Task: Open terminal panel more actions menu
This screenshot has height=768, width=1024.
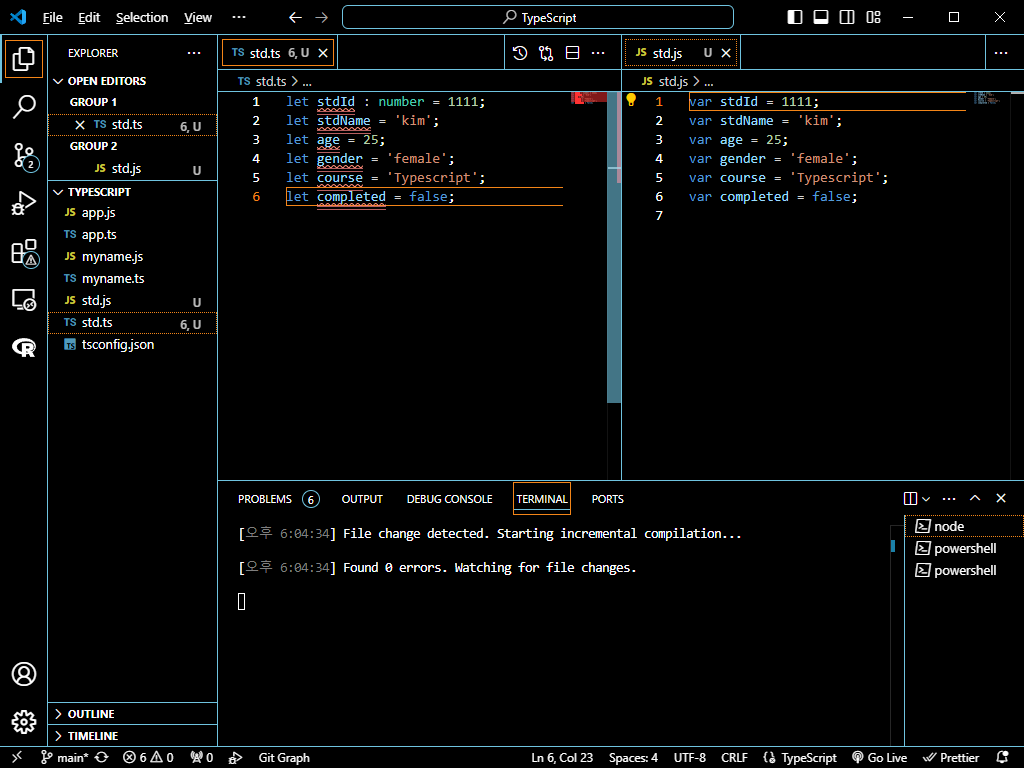Action: click(949, 499)
